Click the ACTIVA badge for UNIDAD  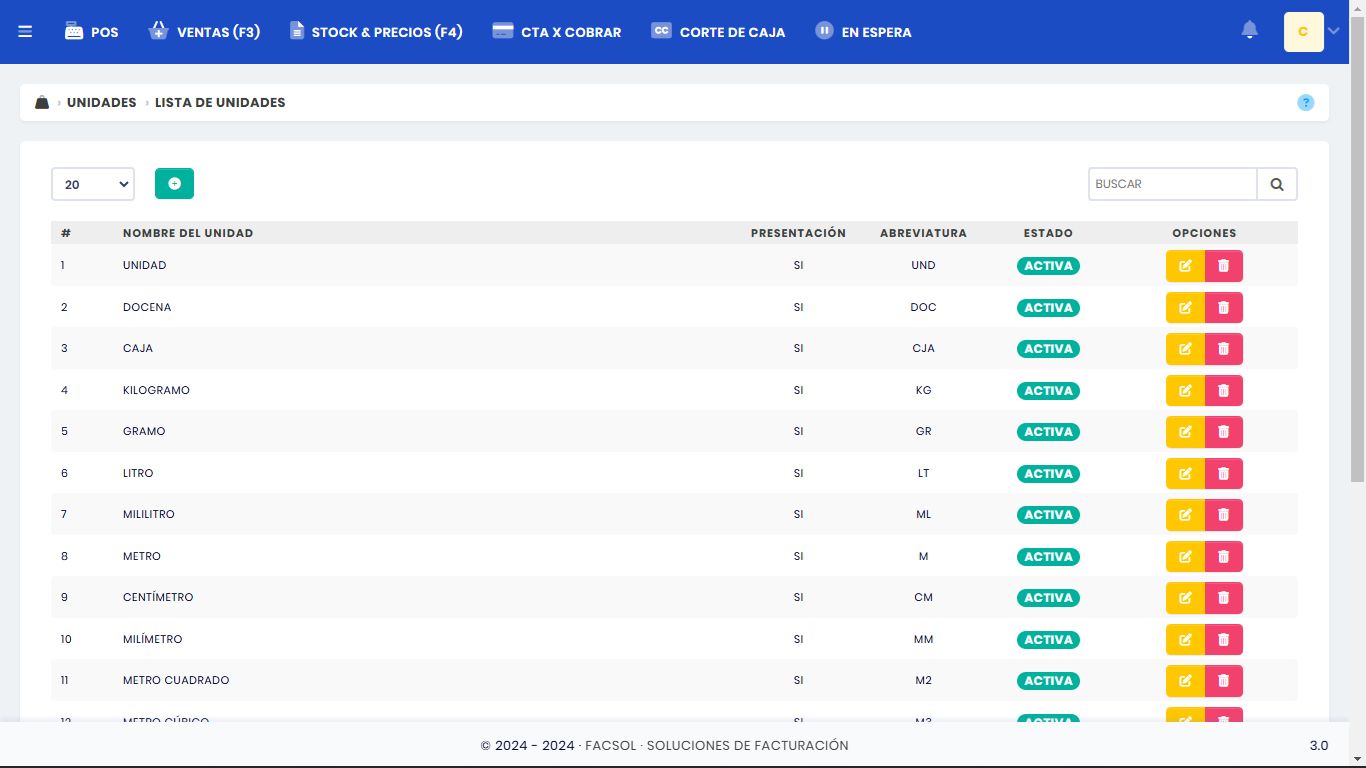click(1048, 266)
